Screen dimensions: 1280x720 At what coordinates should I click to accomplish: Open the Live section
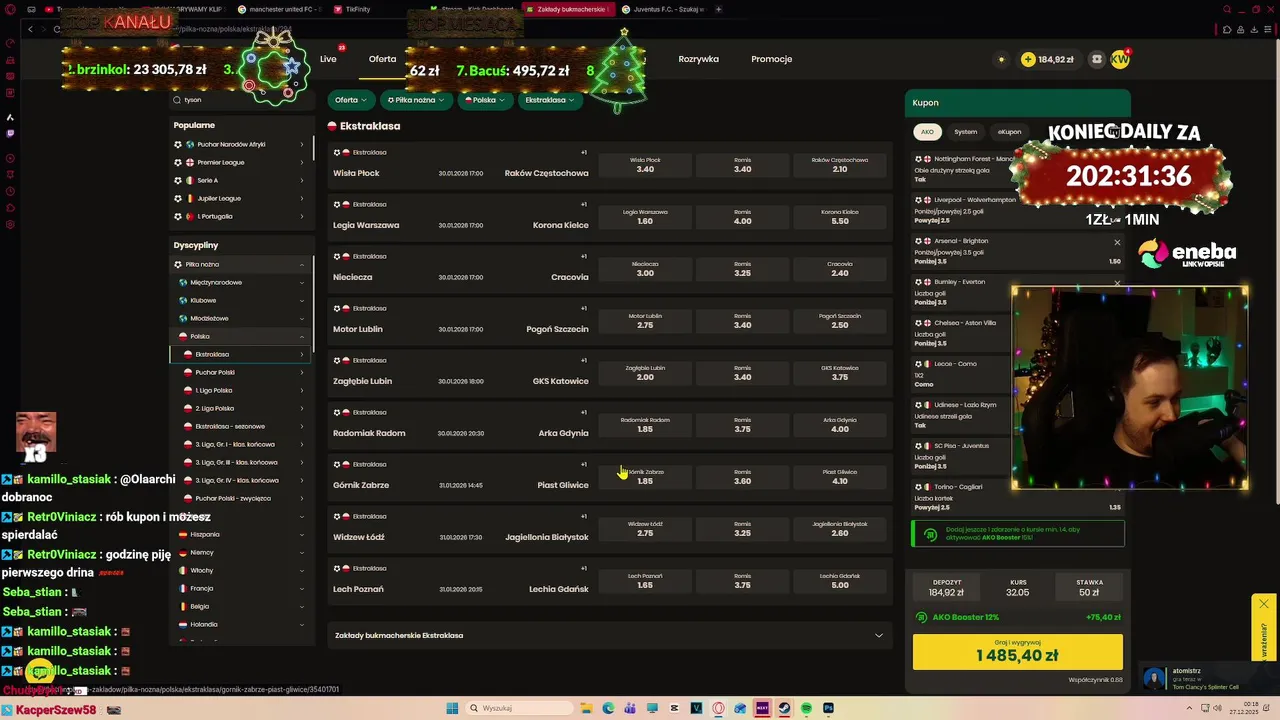(x=328, y=59)
